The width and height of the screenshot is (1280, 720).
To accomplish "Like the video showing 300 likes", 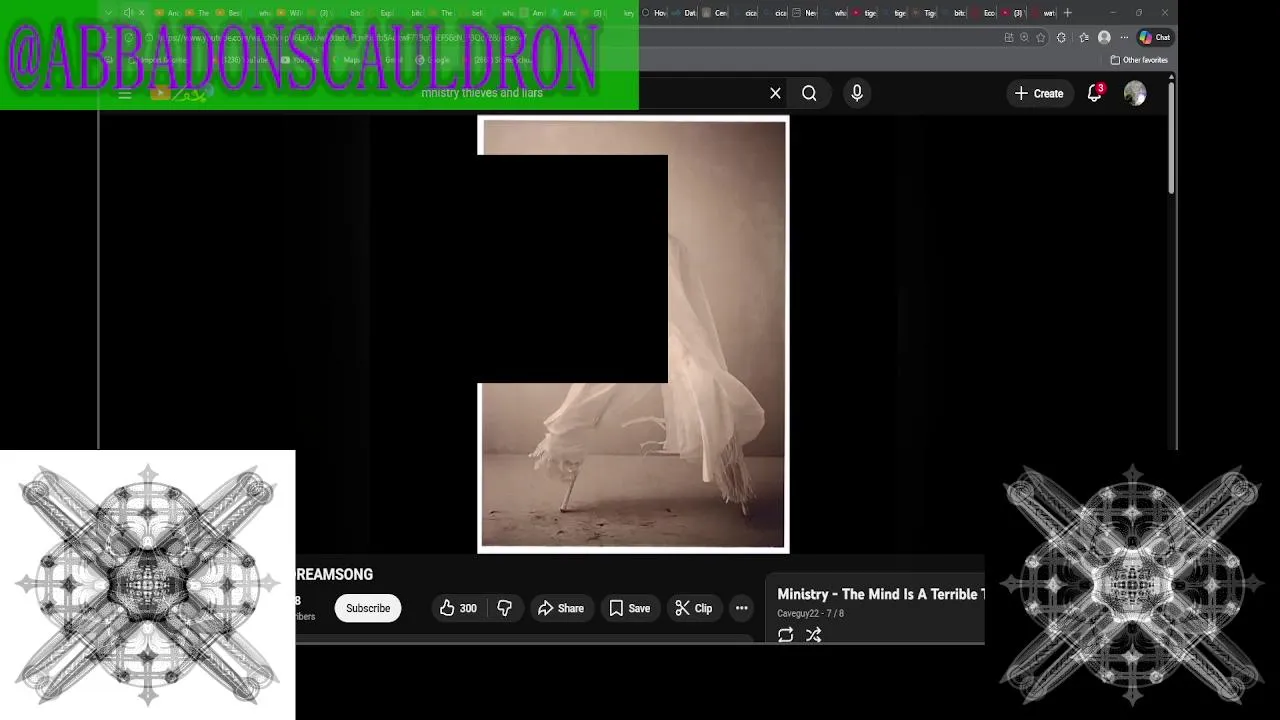I will (x=458, y=608).
